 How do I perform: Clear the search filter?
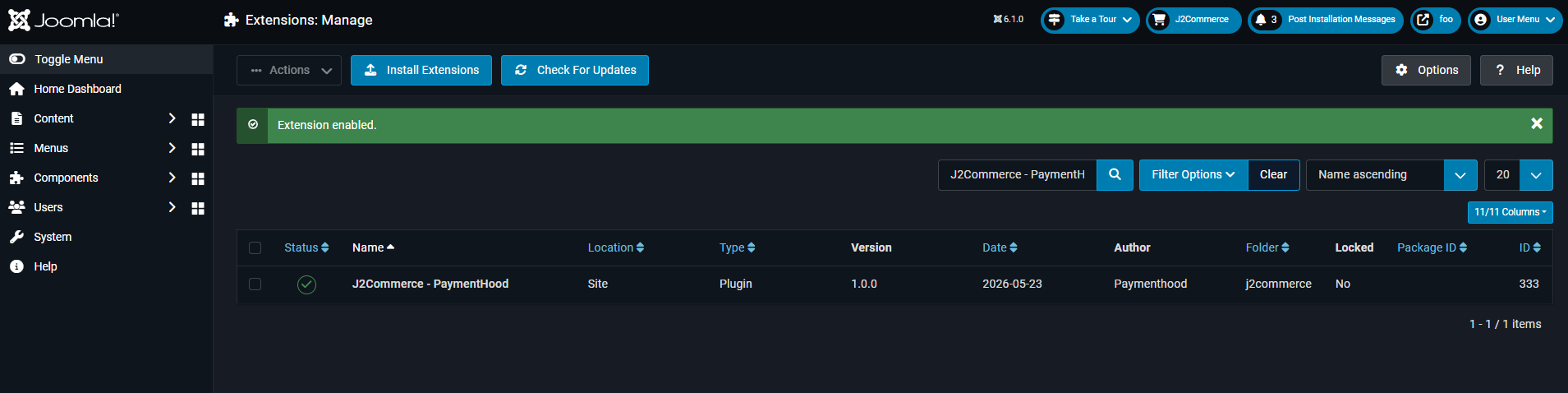1273,174
